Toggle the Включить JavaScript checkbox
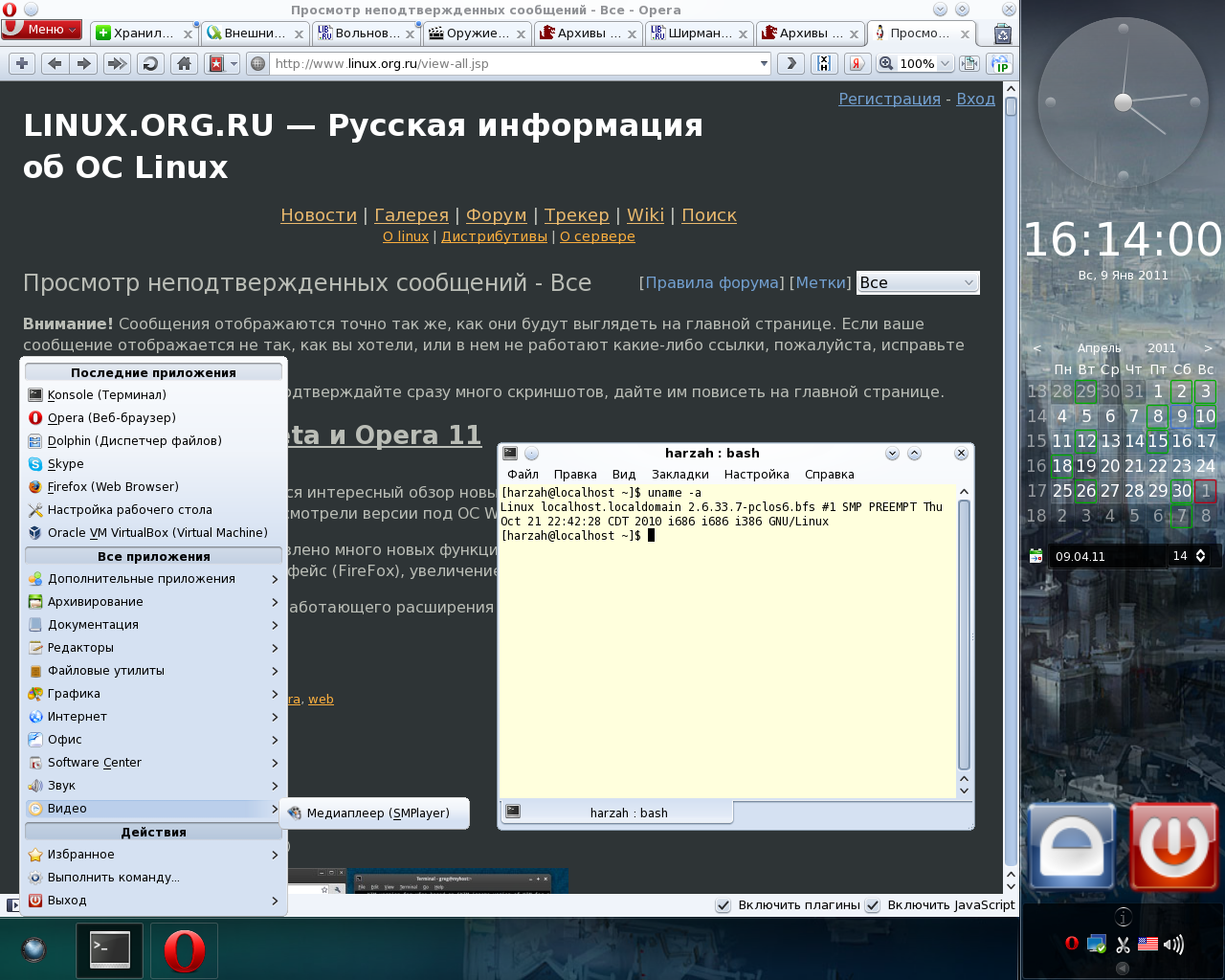Screen dimensions: 1225x980 click(873, 905)
